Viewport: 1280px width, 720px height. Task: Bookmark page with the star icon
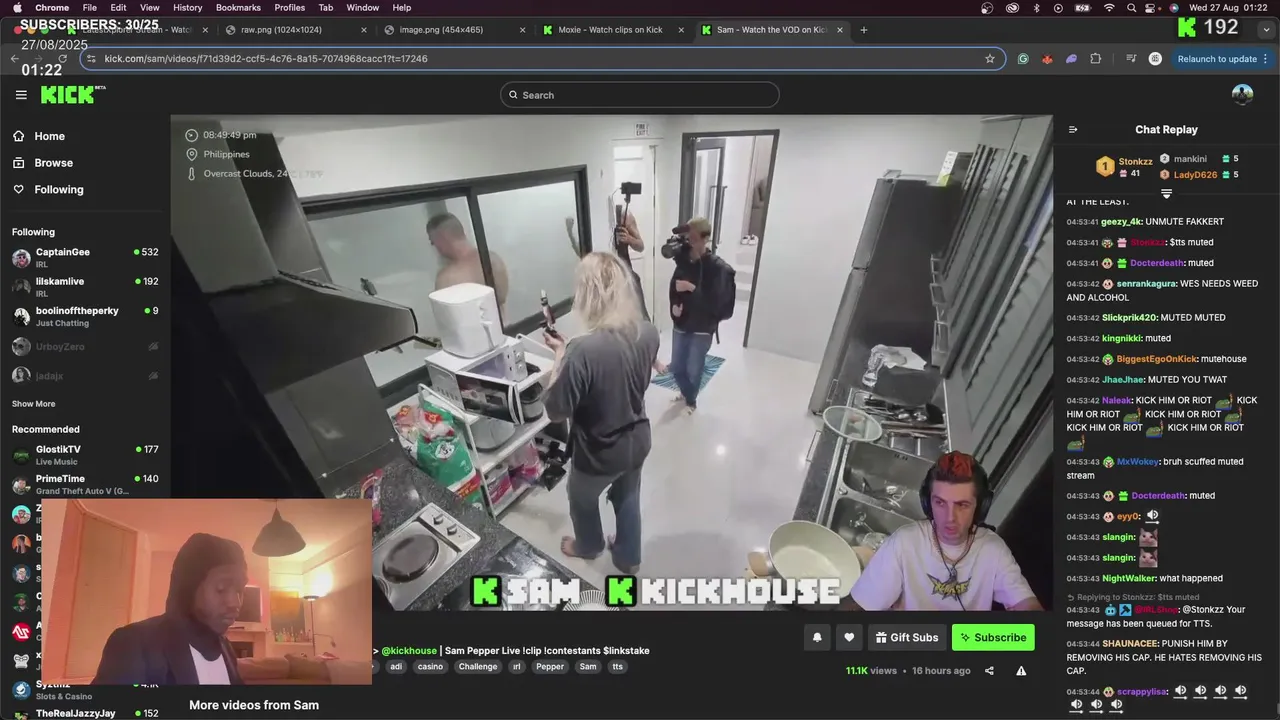990,59
